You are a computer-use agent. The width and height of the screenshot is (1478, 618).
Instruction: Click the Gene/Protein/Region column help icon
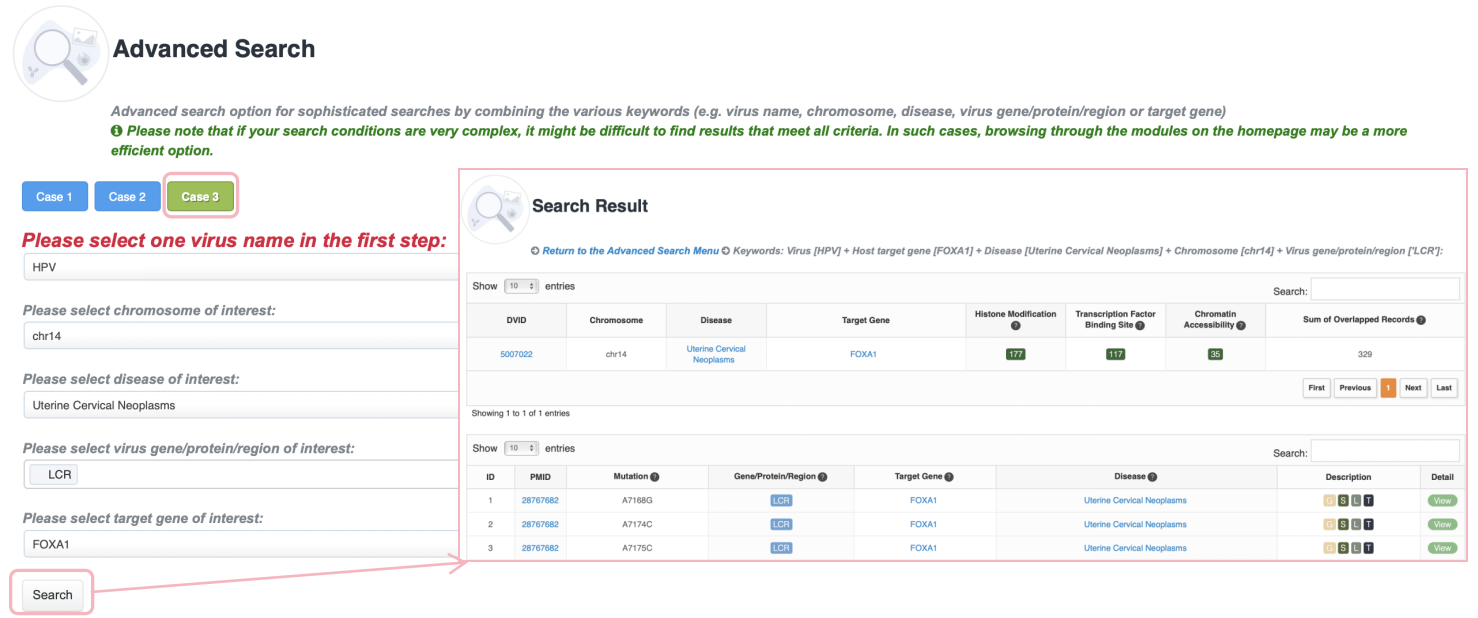[x=822, y=477]
